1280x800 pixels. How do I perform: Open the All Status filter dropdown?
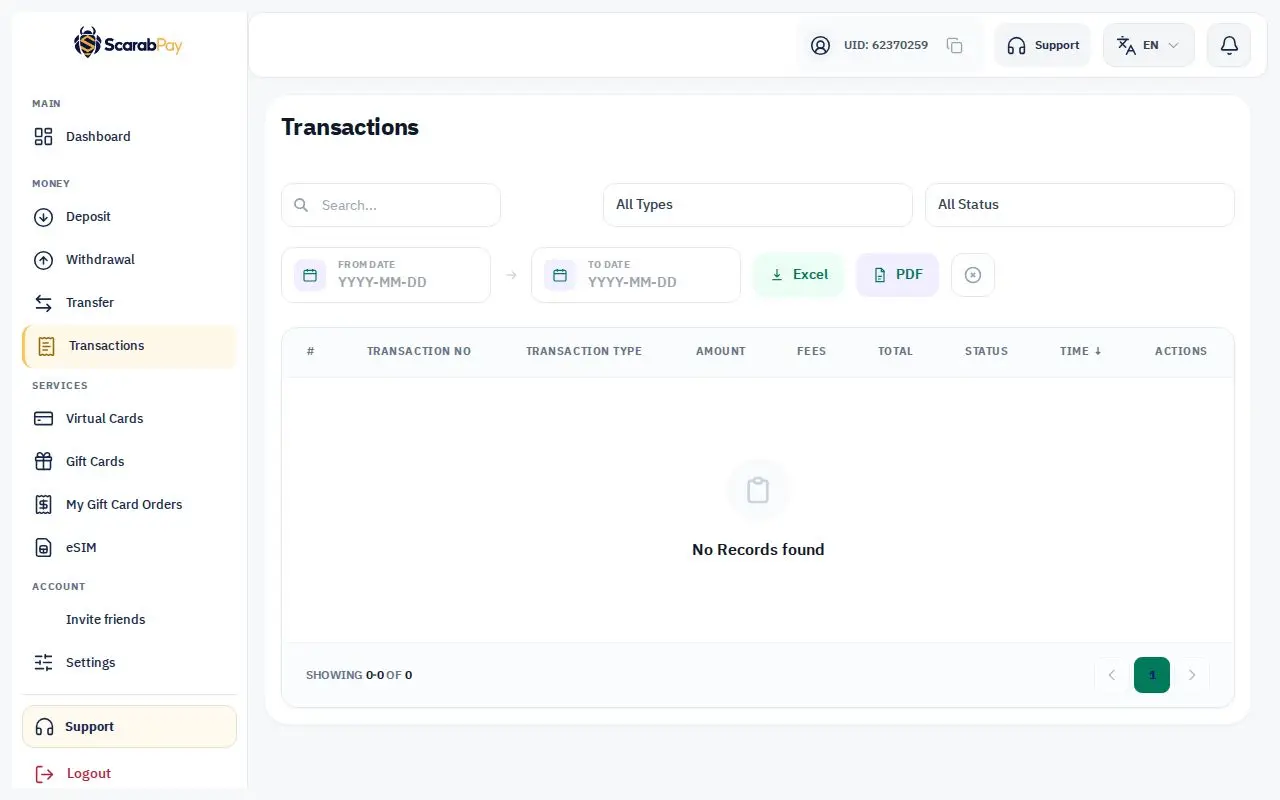(1080, 205)
